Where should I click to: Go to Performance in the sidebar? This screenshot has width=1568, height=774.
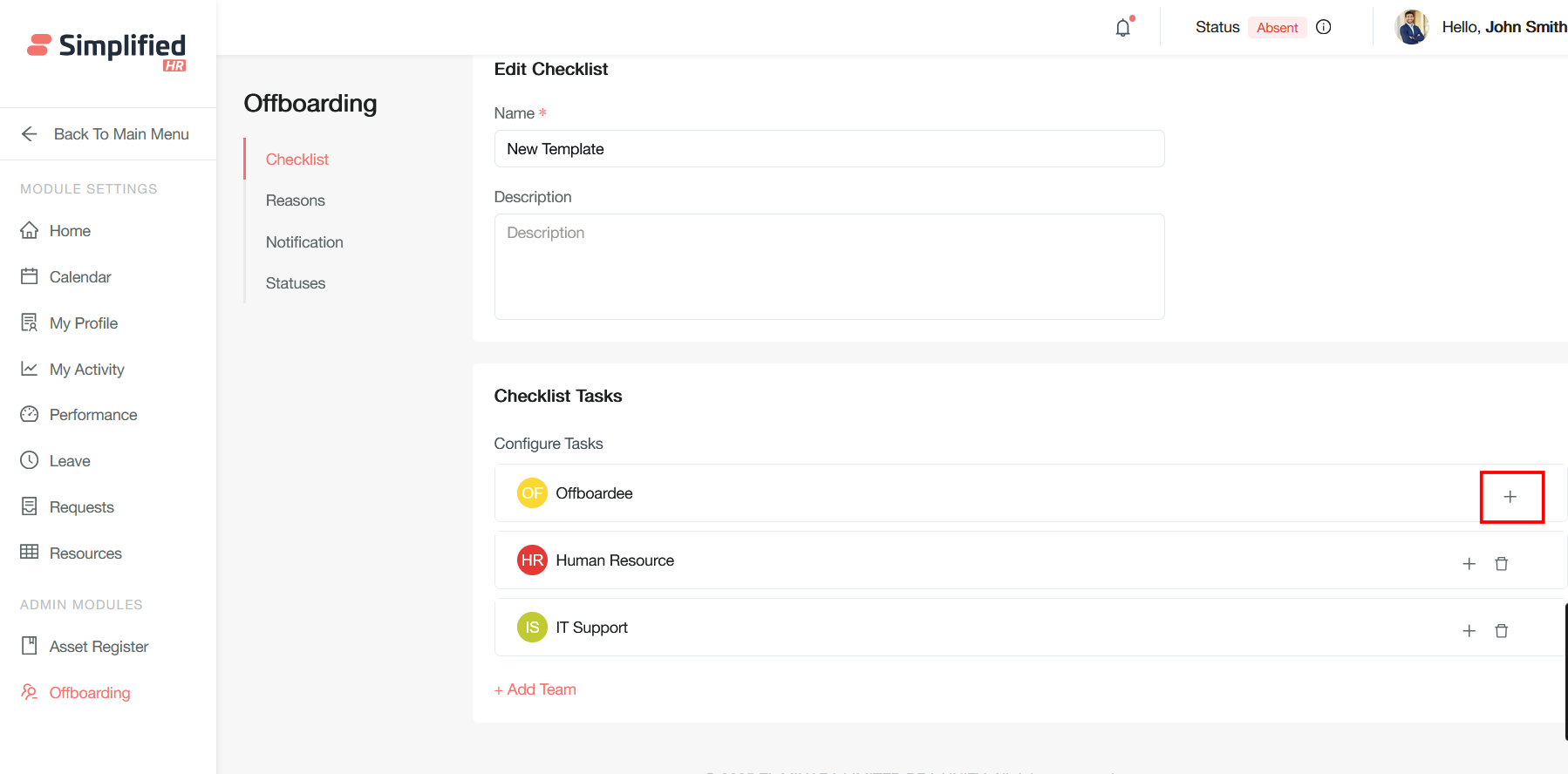[93, 415]
